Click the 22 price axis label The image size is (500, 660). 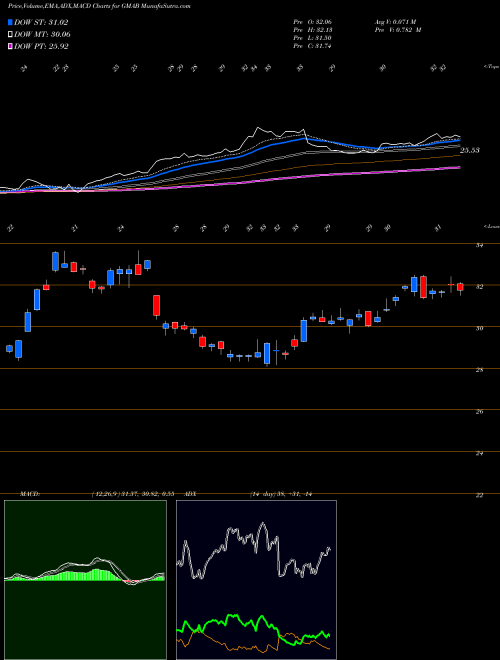click(x=479, y=495)
